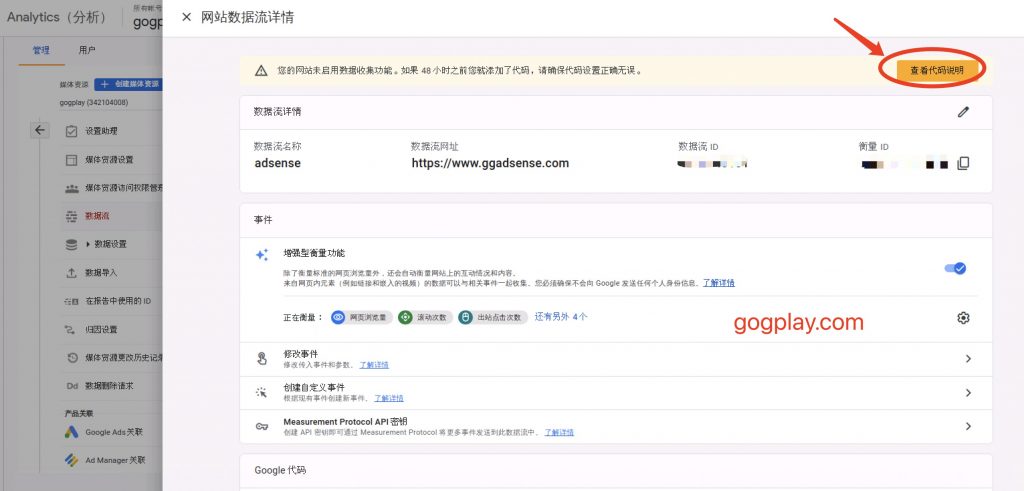Screen dimensions: 1024x491
Task: Expand the 数据设置 triangle
Action: click(x=88, y=244)
